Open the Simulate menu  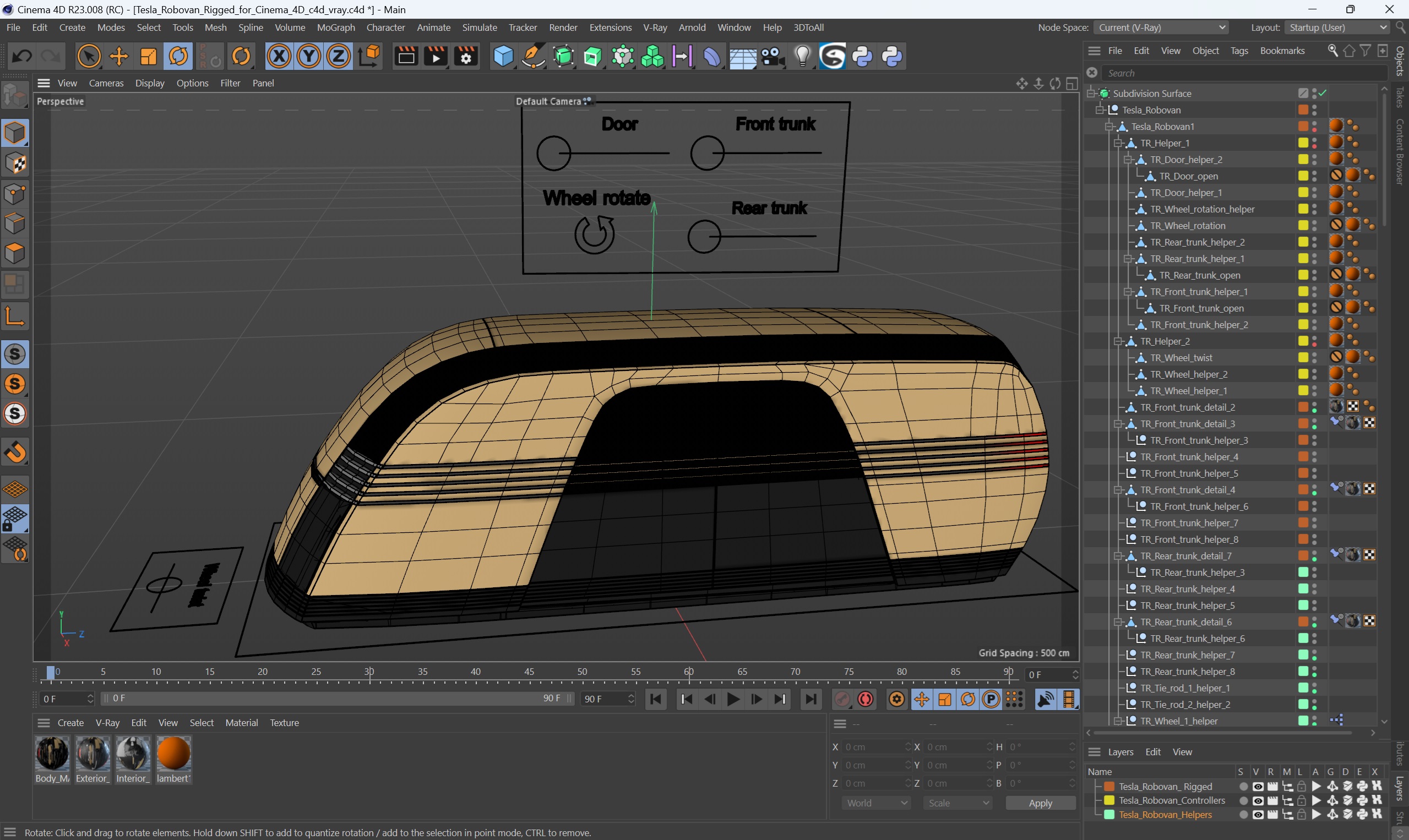(x=480, y=28)
